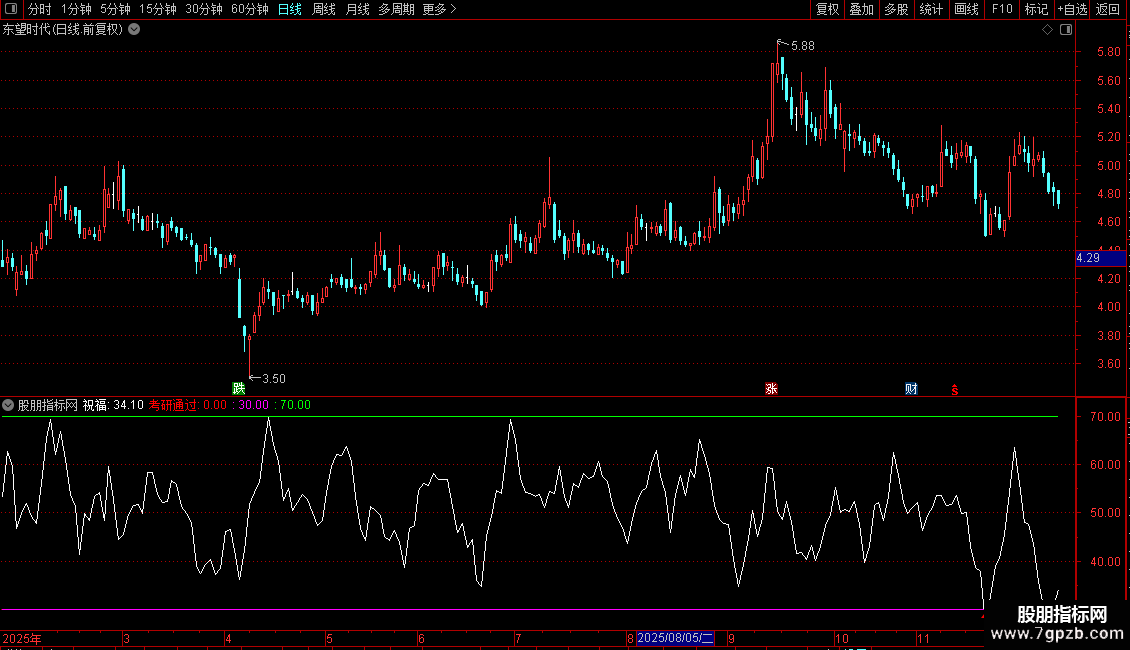Open the 多周期 multi-period view
The image size is (1130, 650).
[x=396, y=9]
